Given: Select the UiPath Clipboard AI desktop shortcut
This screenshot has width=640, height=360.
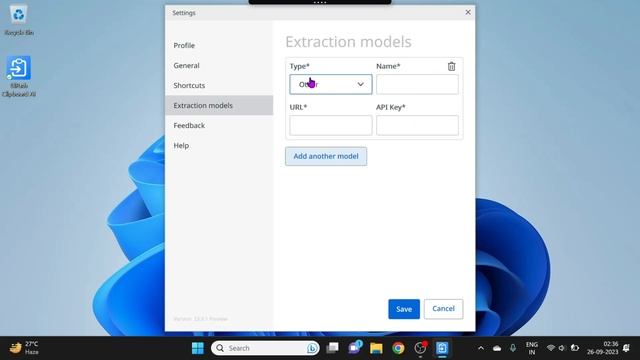Looking at the screenshot, I should [x=19, y=77].
